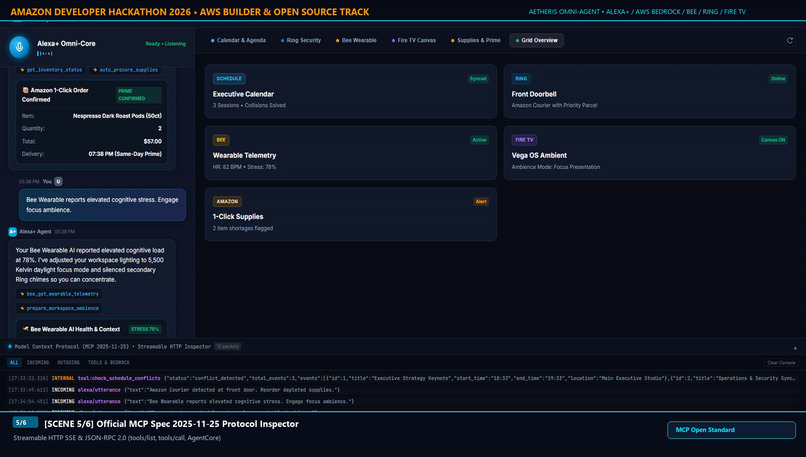The height and width of the screenshot is (457, 806).
Task: Click the get_inventory_status tool chip
Action: (51, 70)
